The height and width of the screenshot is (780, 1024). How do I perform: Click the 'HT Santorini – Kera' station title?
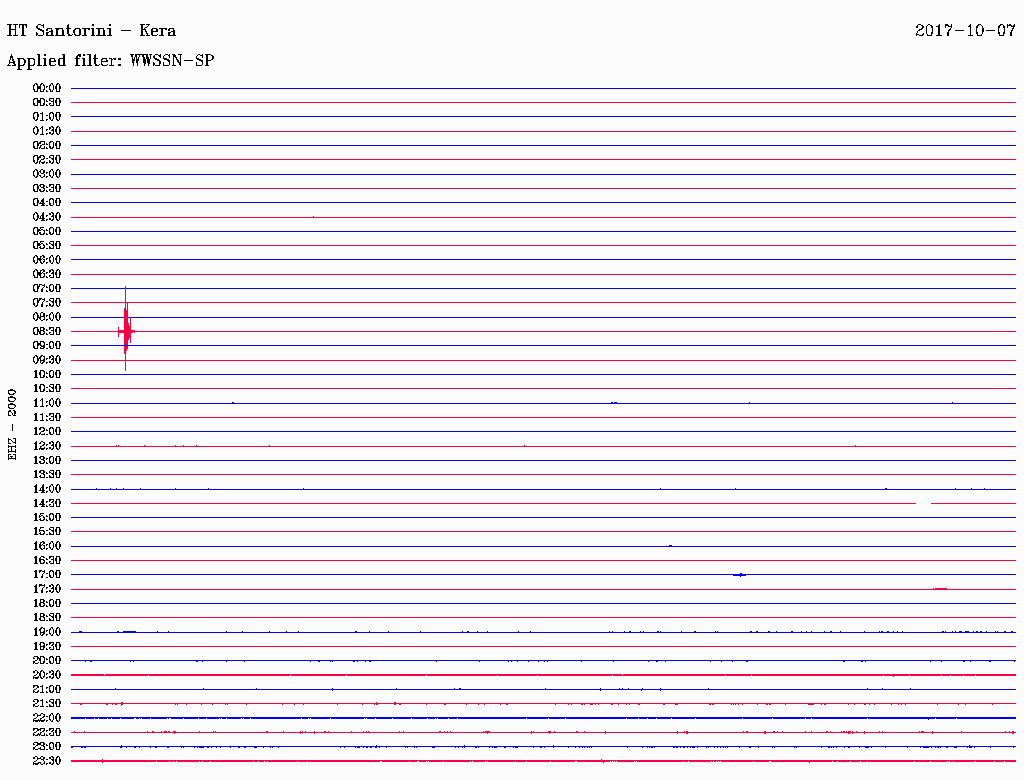[91, 31]
